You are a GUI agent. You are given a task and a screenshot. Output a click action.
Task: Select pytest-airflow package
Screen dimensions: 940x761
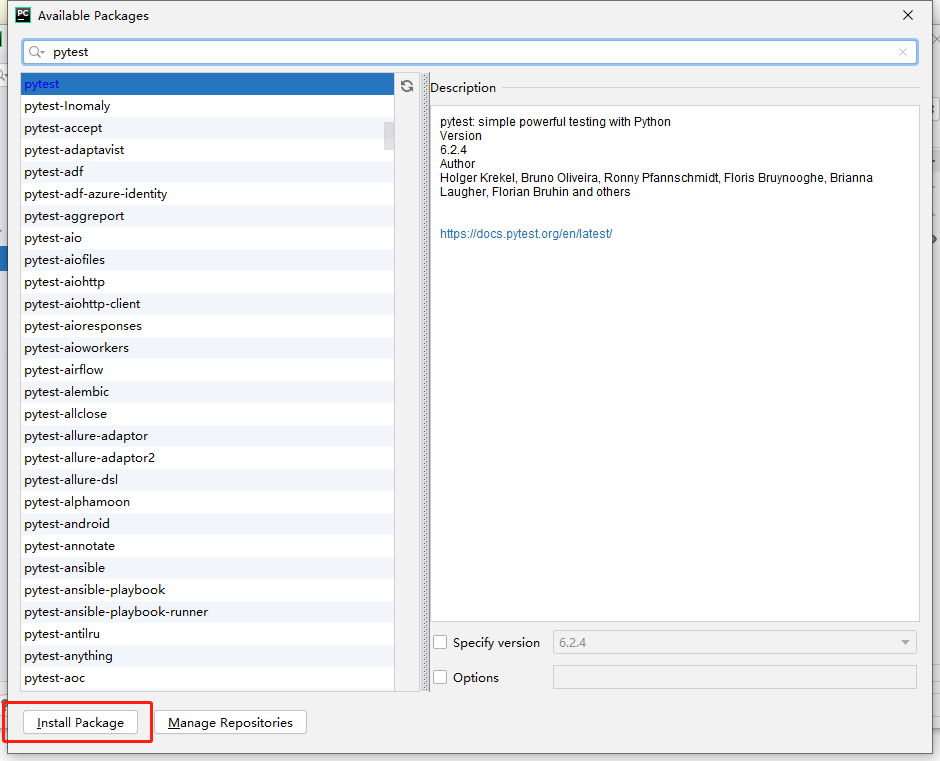tap(207, 370)
